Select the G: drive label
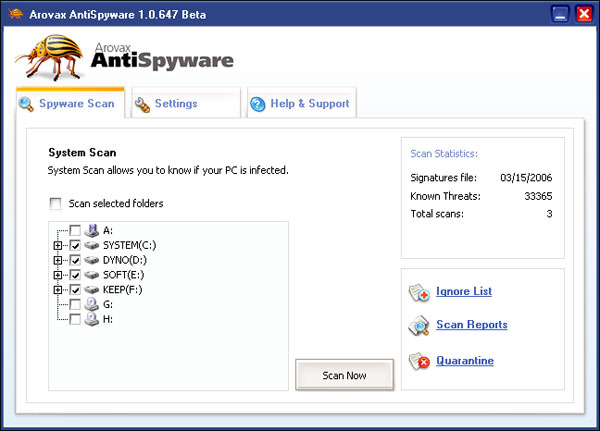 click(x=108, y=305)
